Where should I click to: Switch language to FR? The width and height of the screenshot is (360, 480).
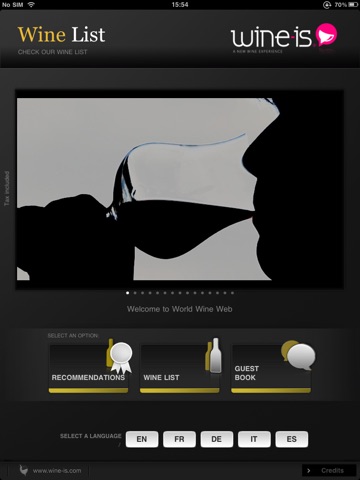pyautogui.click(x=179, y=439)
